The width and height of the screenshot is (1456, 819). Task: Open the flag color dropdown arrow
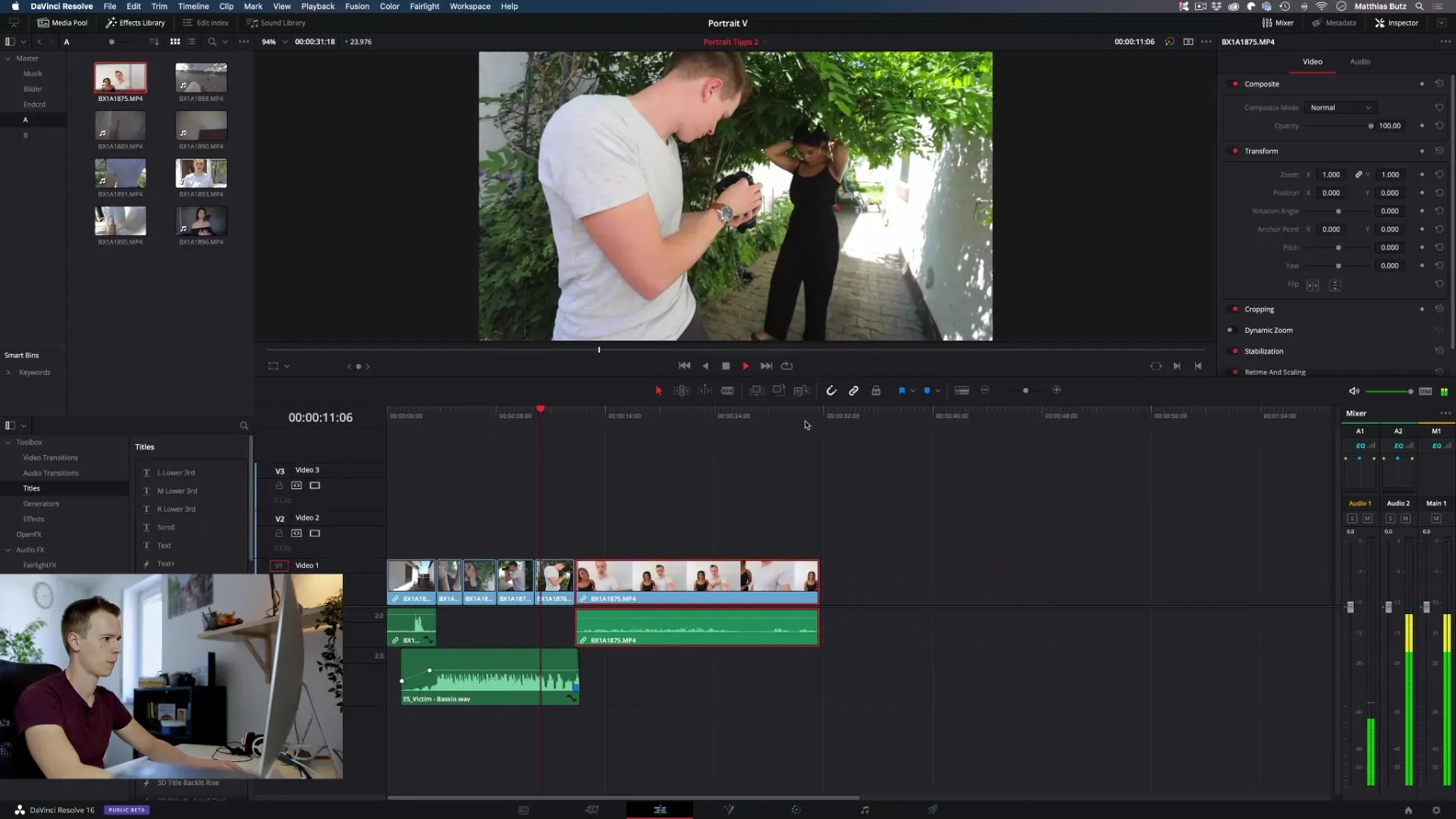point(913,391)
